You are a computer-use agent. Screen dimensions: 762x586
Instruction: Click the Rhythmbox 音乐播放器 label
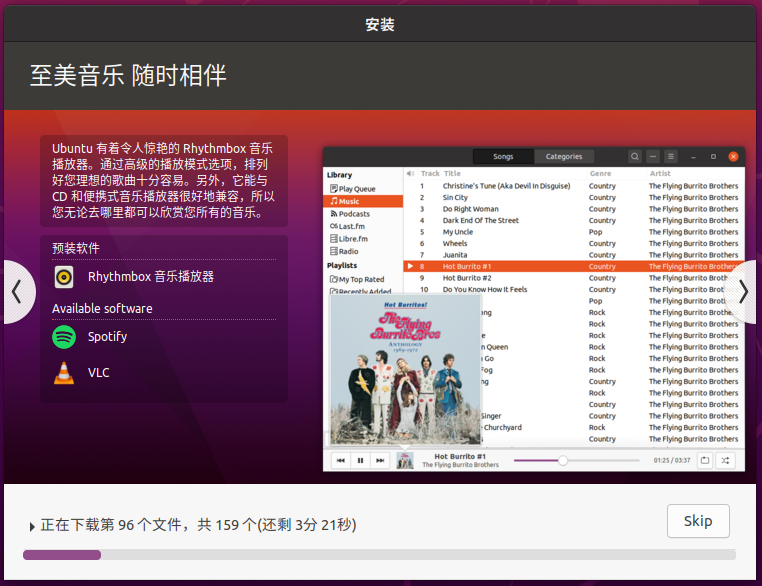coord(151,276)
